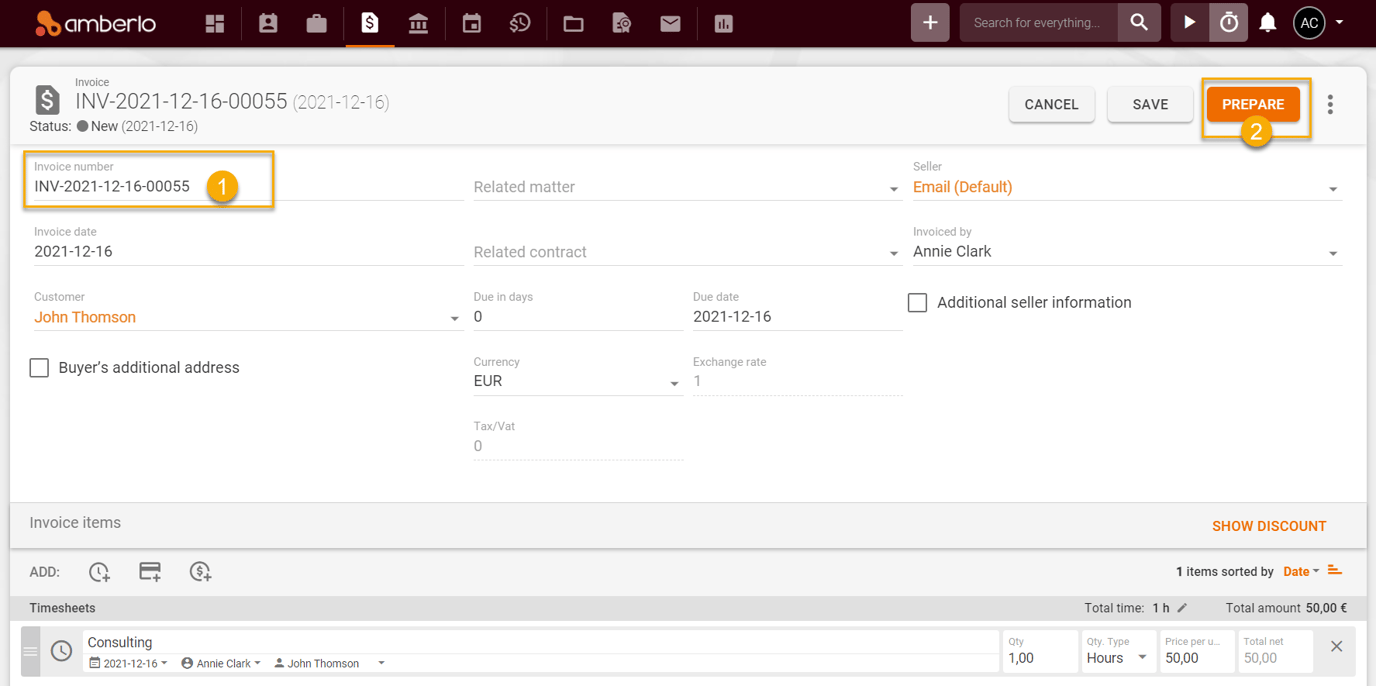Open the Date sort dropdown for invoice items
Screen dimensions: 1376x686
click(1299, 571)
